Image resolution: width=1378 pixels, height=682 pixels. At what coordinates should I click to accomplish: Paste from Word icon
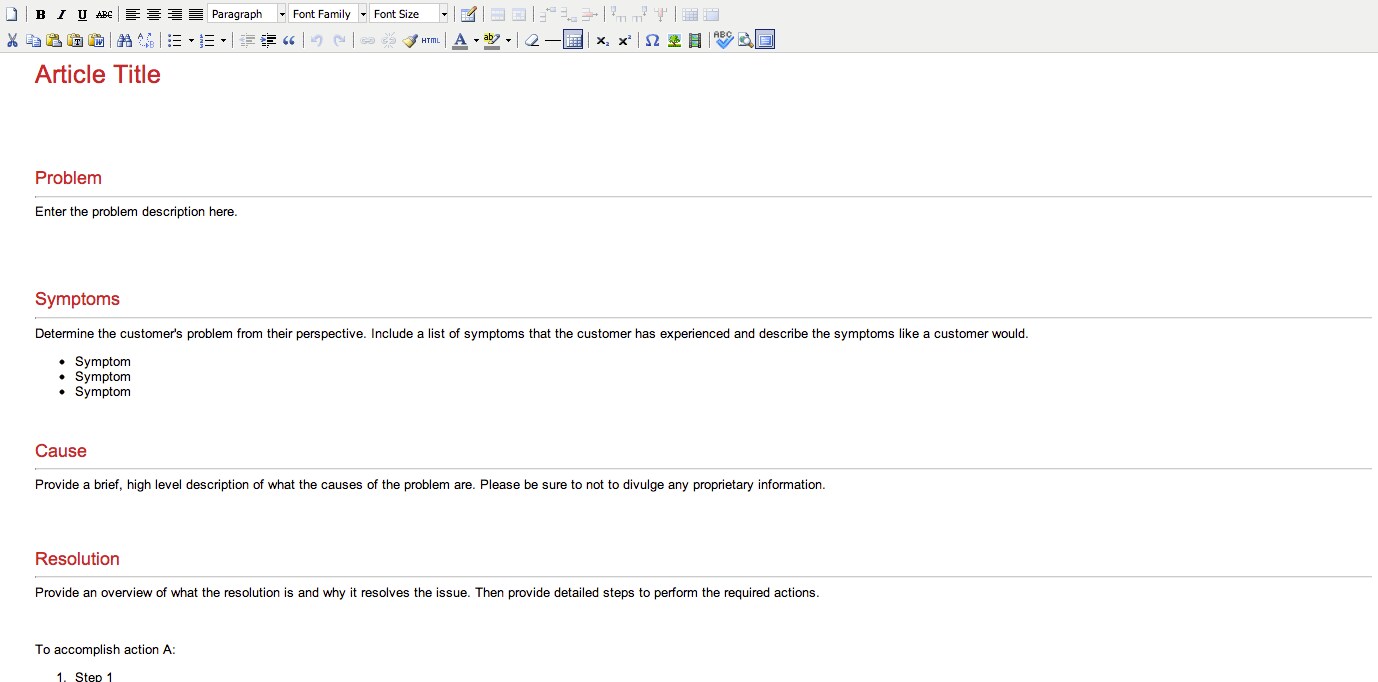click(96, 40)
